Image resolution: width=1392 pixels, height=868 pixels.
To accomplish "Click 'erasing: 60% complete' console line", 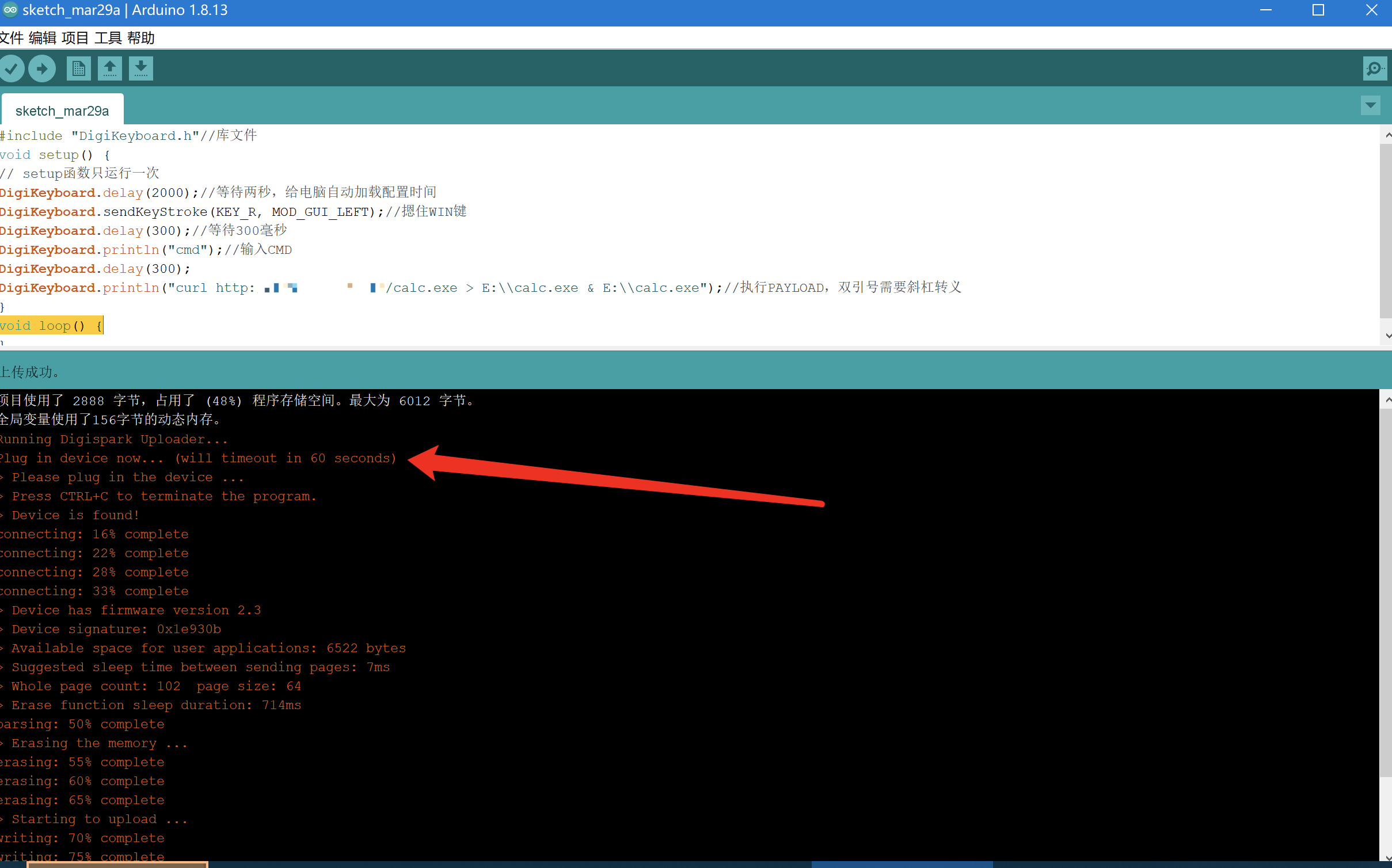I will 82,781.
